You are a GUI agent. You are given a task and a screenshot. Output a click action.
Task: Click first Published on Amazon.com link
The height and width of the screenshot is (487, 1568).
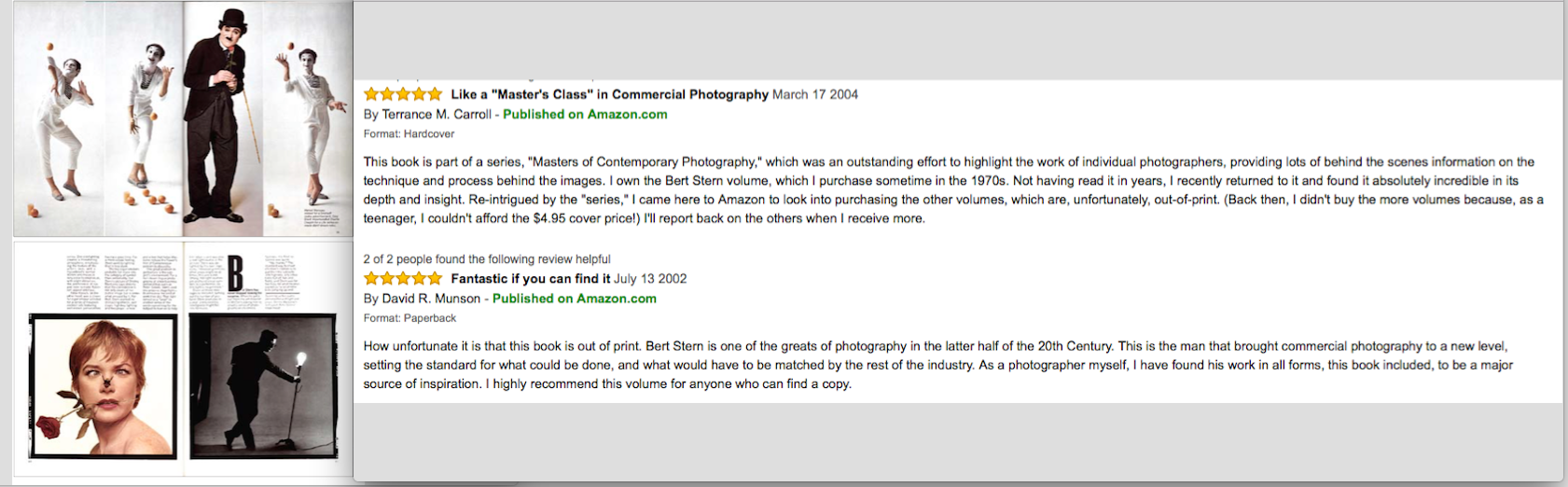pos(585,114)
